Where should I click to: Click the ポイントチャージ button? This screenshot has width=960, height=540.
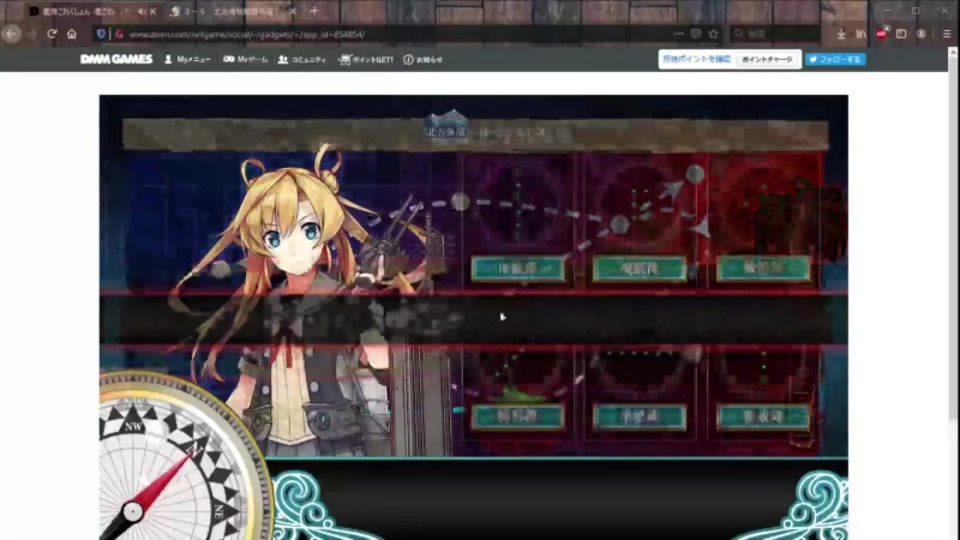(767, 59)
